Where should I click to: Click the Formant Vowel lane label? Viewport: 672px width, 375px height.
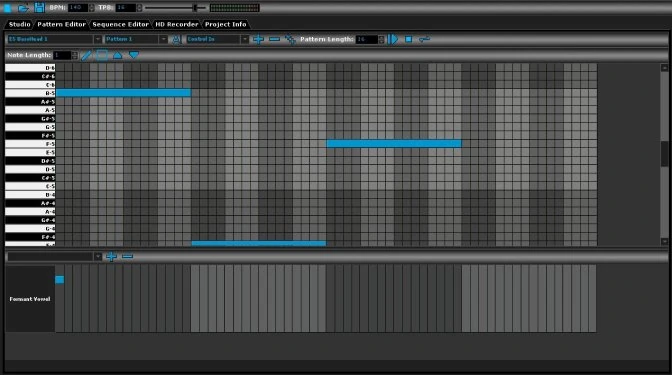tap(30, 299)
